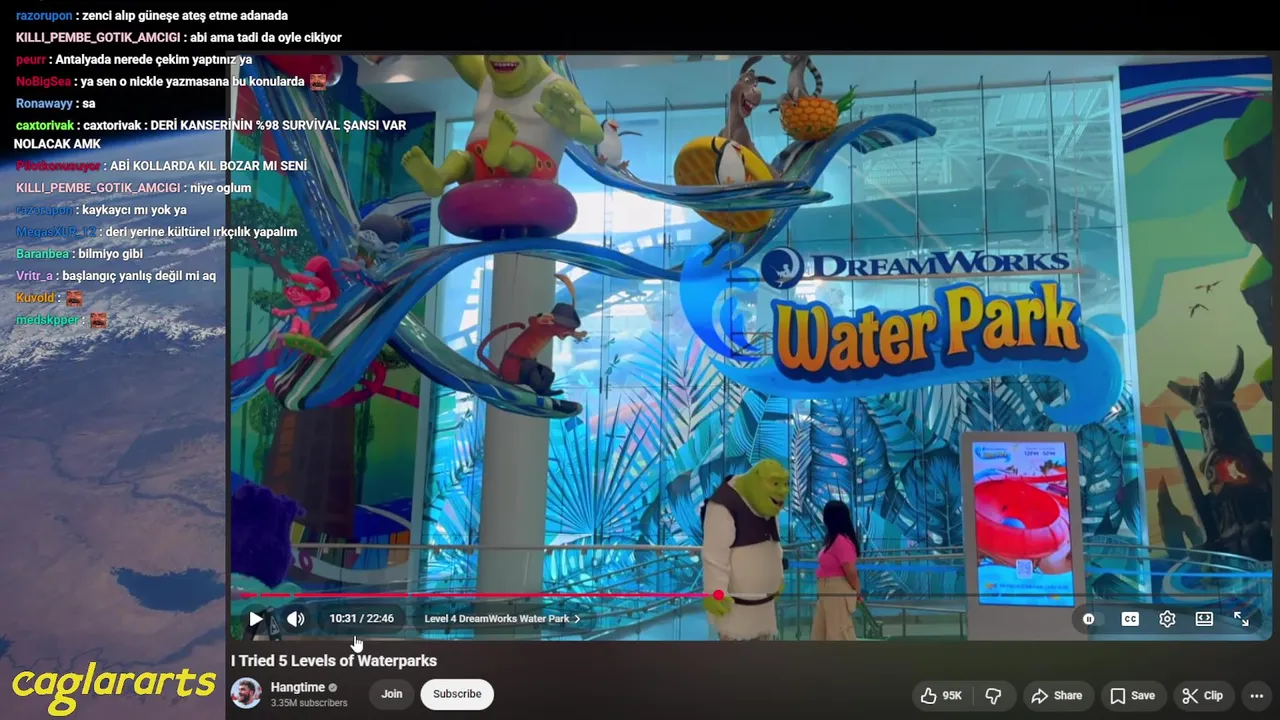
Task: Click chat username Vritr_a
Action: click(34, 276)
